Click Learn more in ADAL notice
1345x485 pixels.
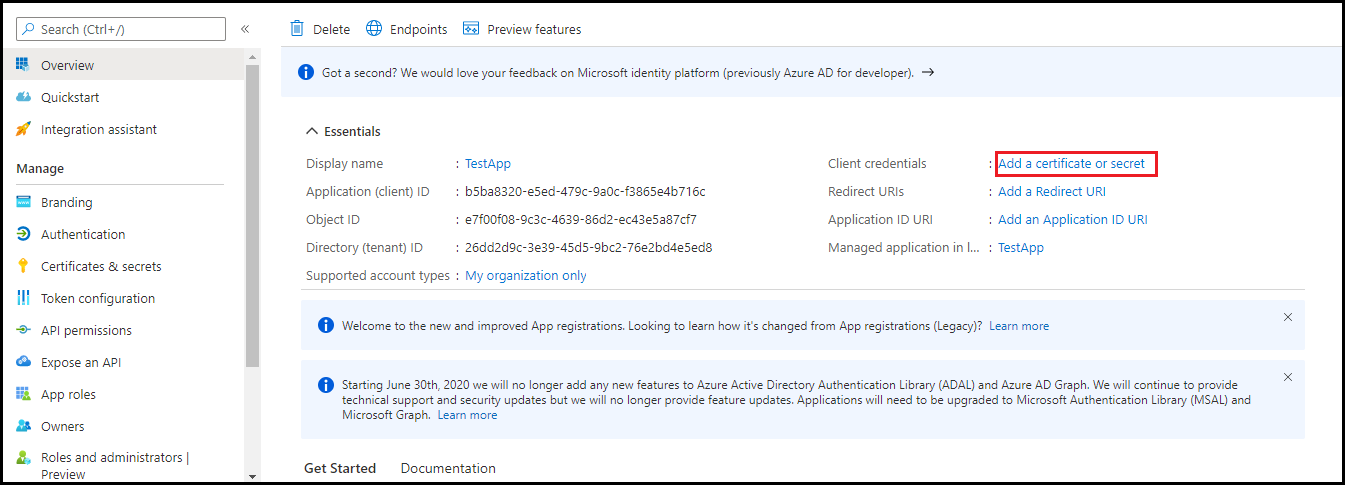(x=467, y=414)
